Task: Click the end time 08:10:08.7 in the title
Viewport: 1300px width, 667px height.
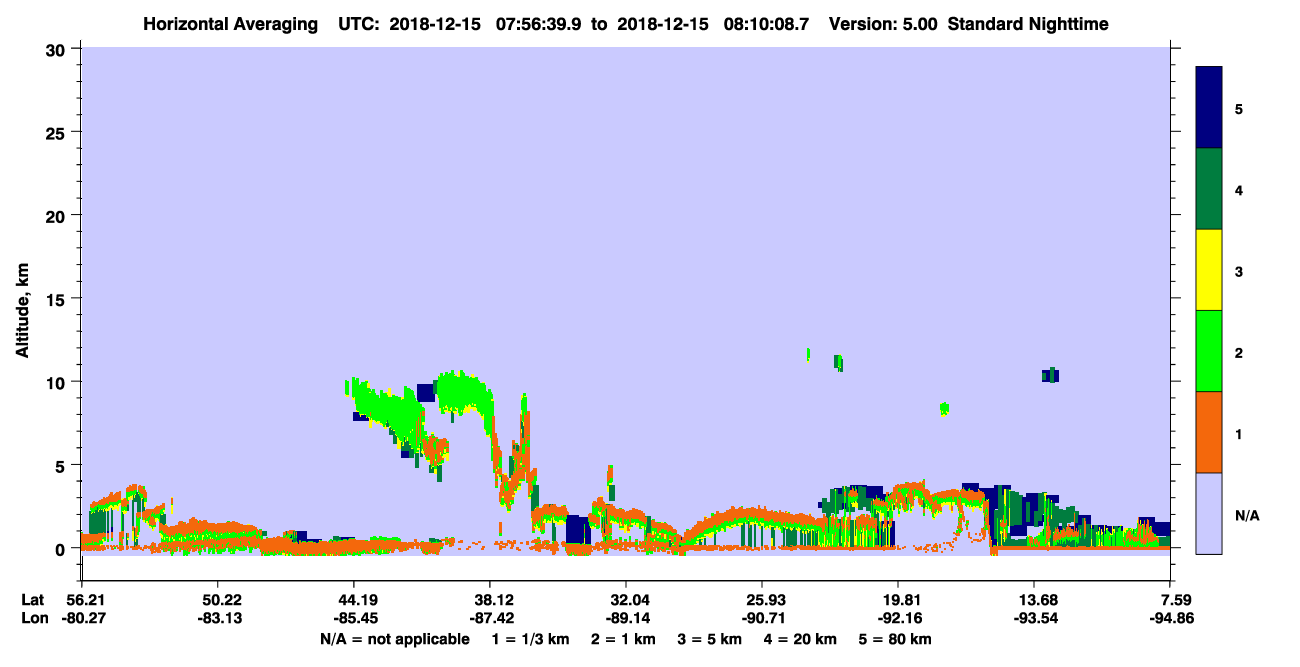Action: coord(768,24)
